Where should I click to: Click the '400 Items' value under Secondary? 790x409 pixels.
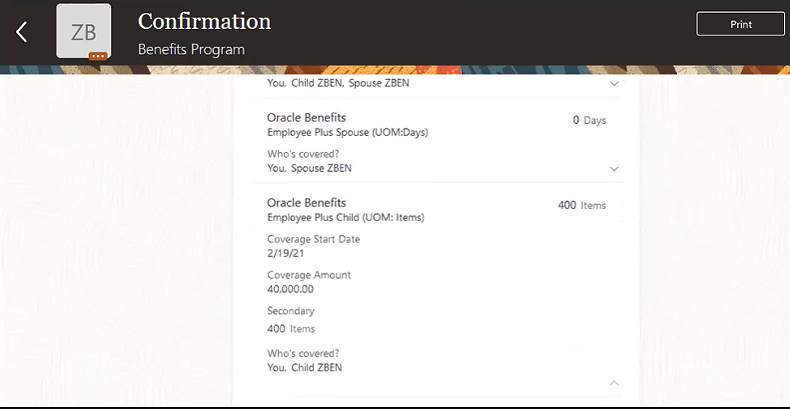pos(291,329)
